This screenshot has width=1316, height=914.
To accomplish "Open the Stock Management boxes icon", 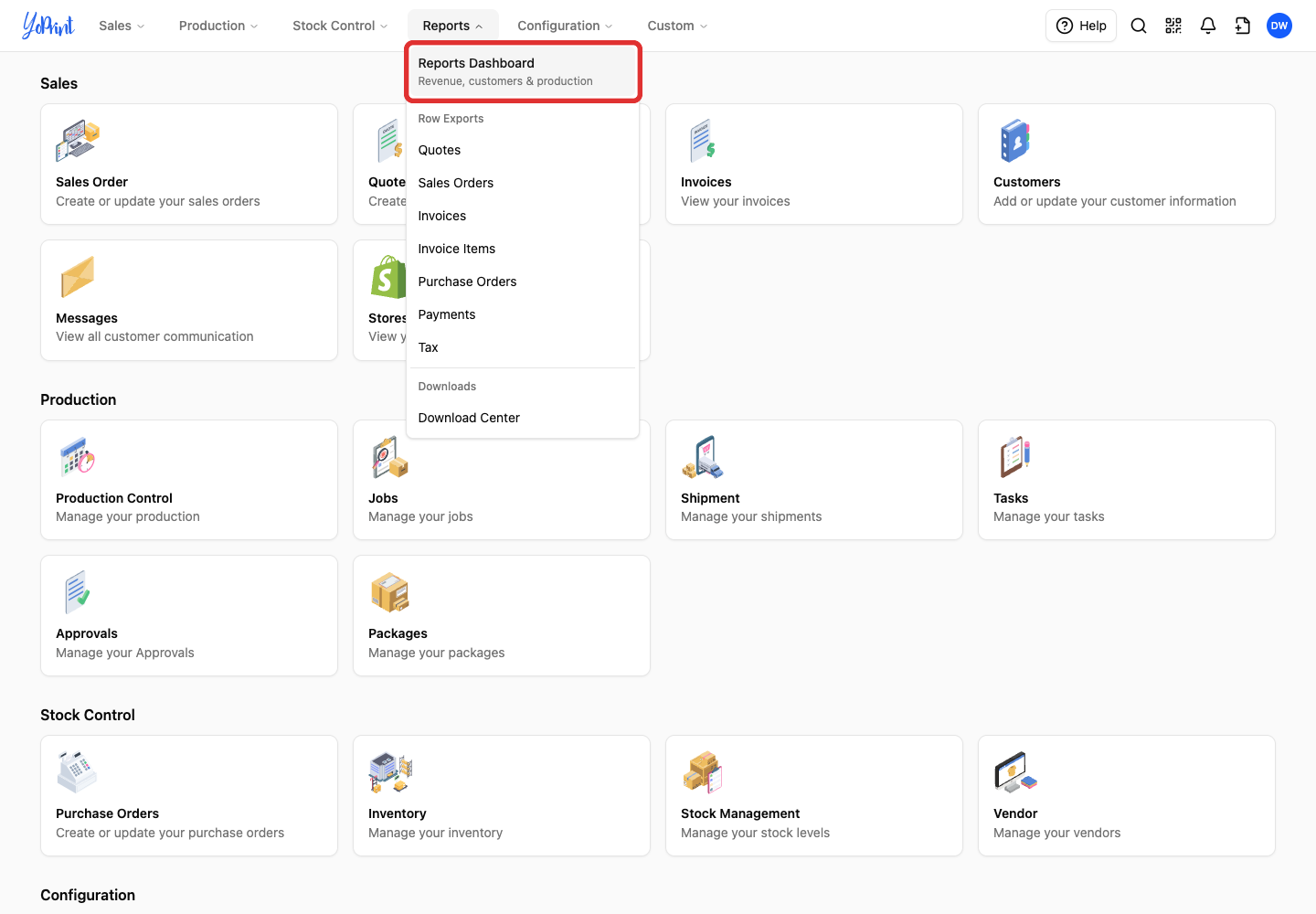I will pos(703,772).
